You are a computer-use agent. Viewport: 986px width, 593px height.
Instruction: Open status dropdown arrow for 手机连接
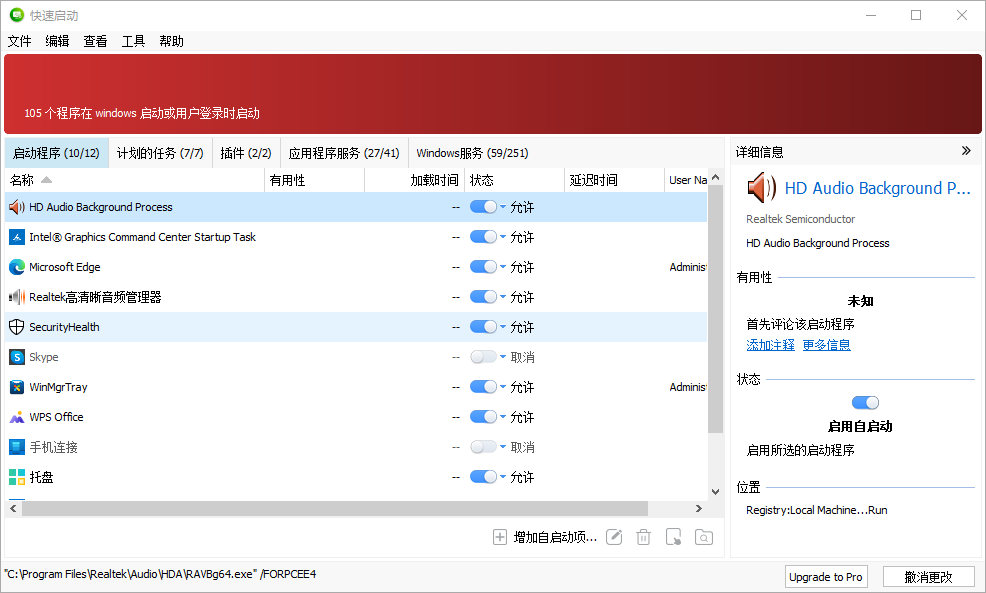(503, 447)
